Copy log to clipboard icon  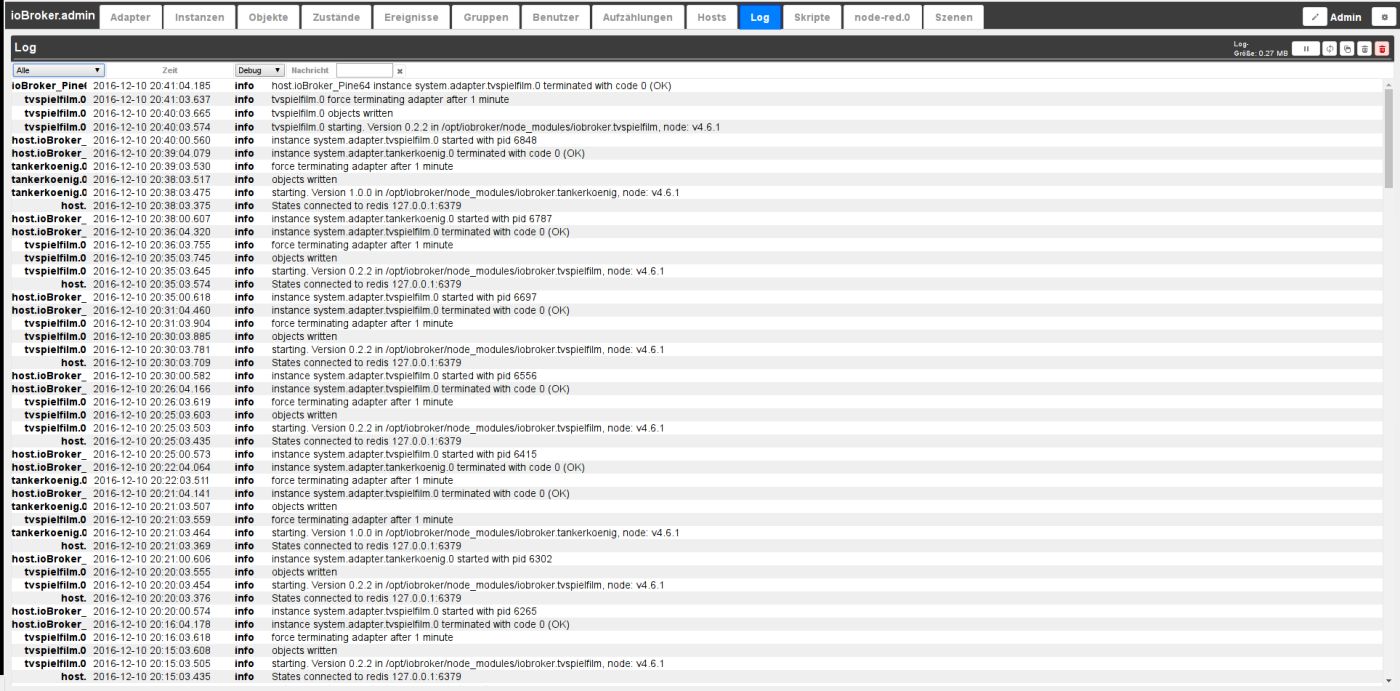tap(1346, 48)
